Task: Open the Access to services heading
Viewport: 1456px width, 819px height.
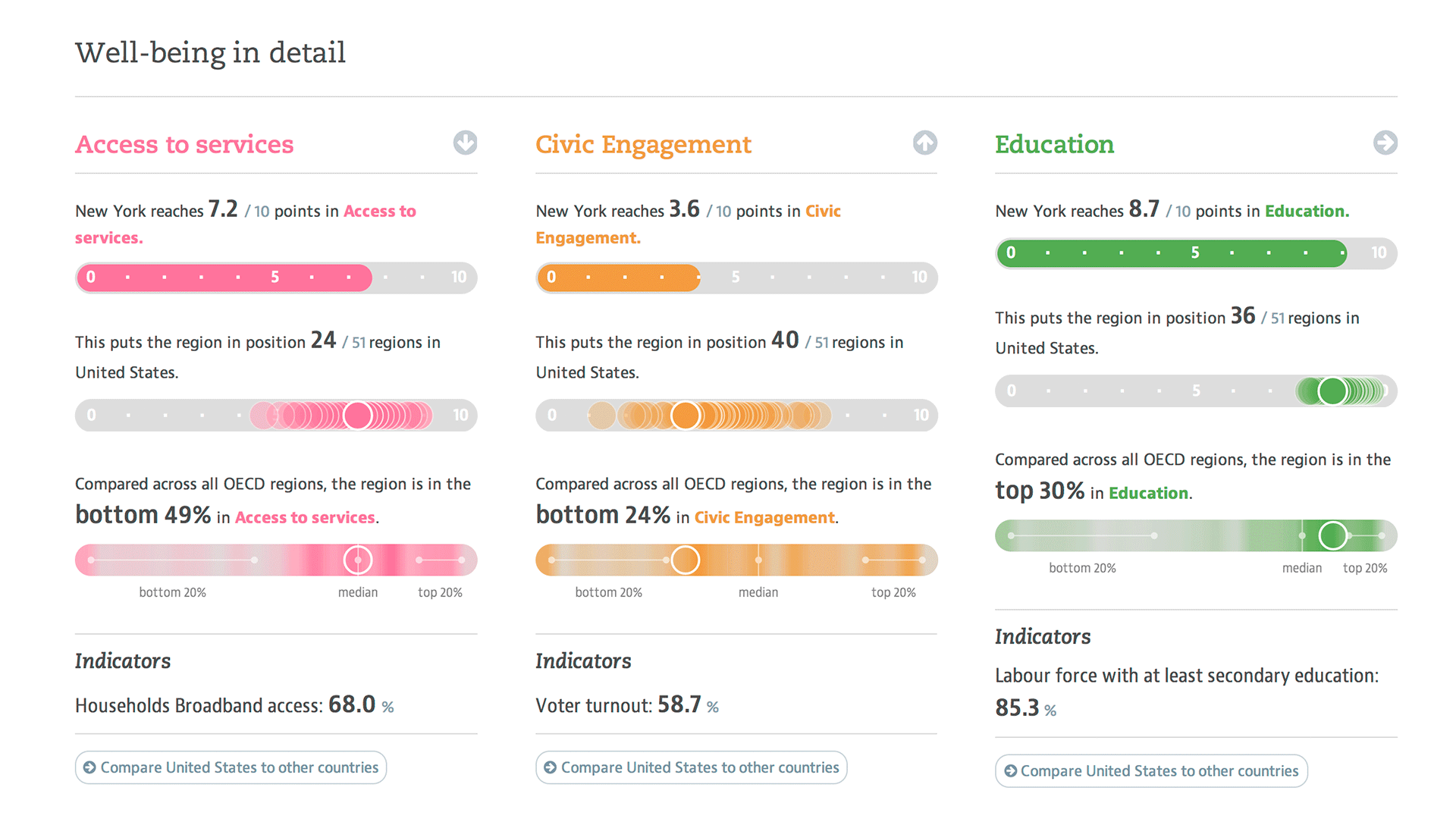Action: tap(184, 144)
